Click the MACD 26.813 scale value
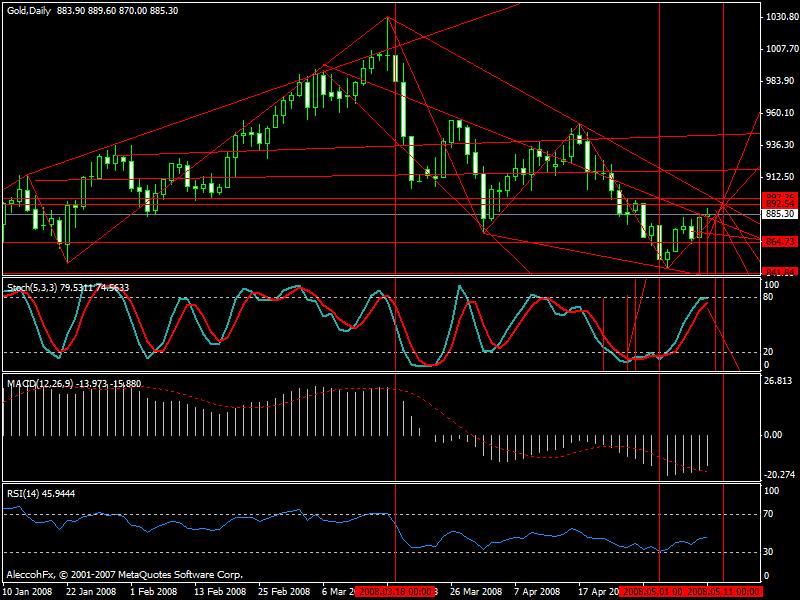Screen dimensions: 800x600 pos(778,381)
